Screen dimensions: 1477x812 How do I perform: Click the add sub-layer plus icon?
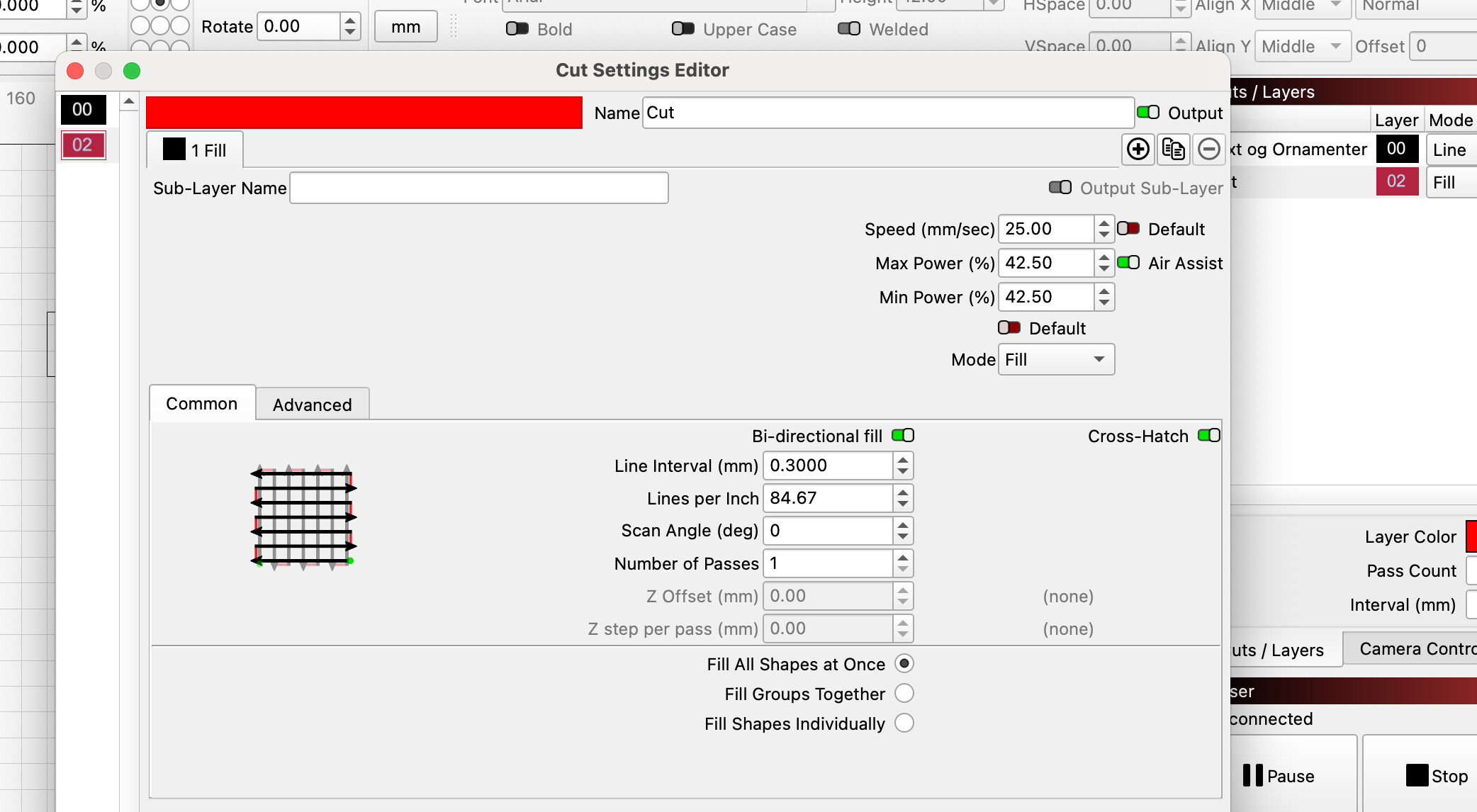(x=1138, y=150)
